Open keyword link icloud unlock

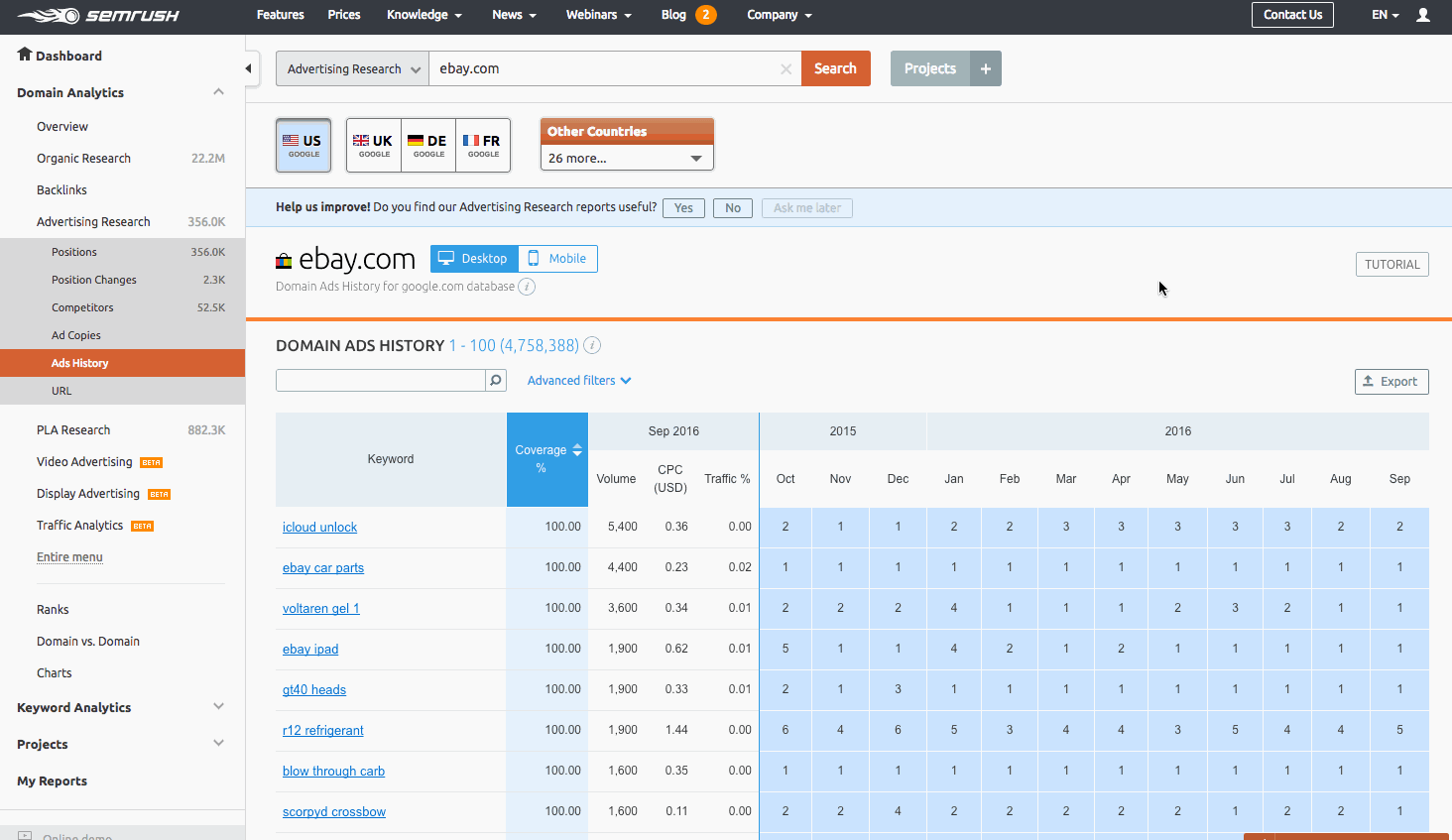[x=319, y=528]
